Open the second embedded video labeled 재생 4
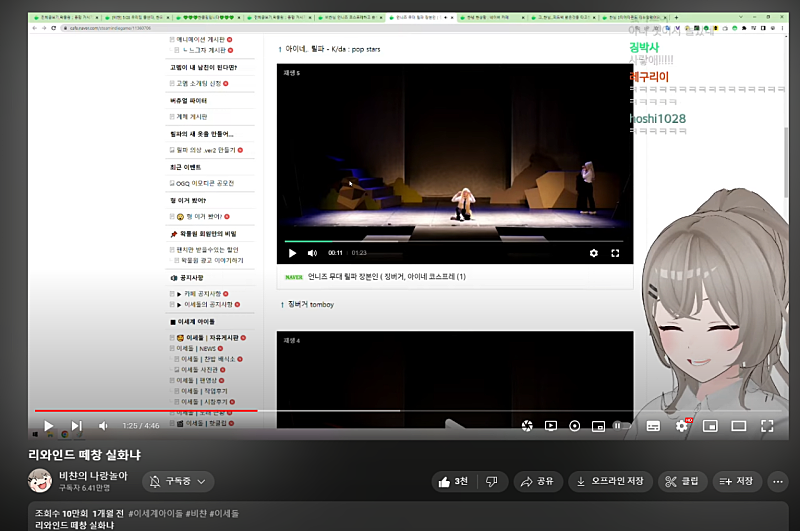Screen dimensions: 800x531 [455, 380]
